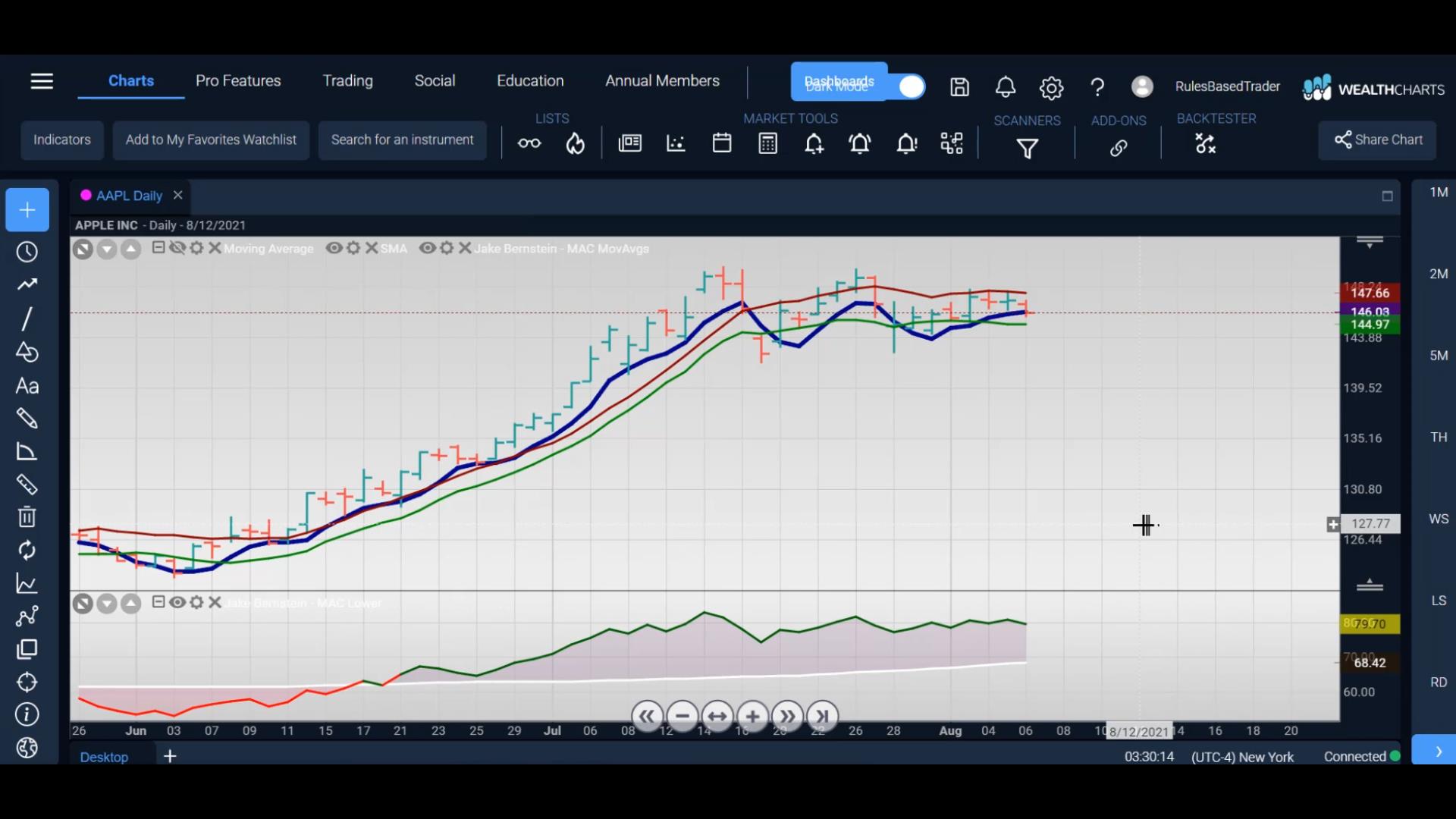Screen dimensions: 1456x819
Task: Select the trend arrow drawing tool
Action: [27, 284]
